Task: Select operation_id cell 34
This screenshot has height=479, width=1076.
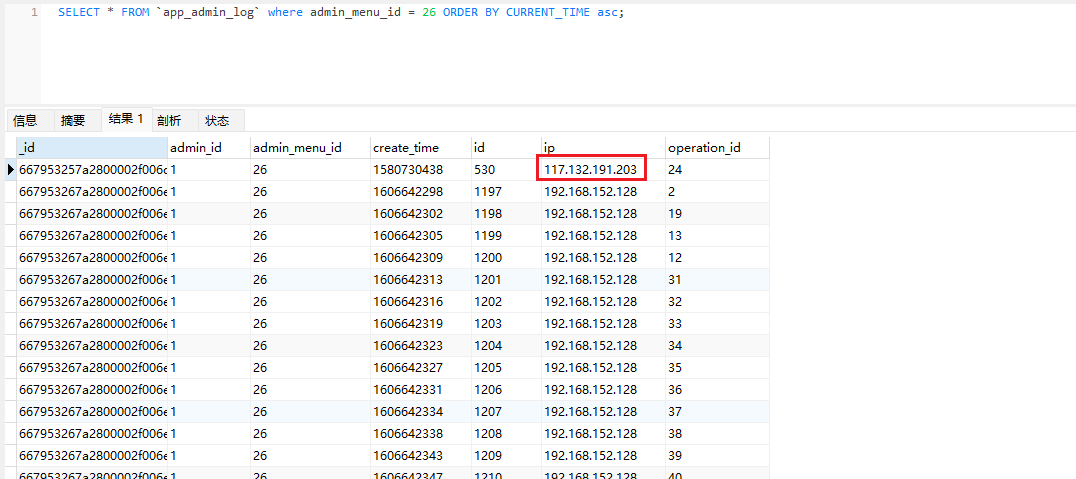Action: pos(717,345)
